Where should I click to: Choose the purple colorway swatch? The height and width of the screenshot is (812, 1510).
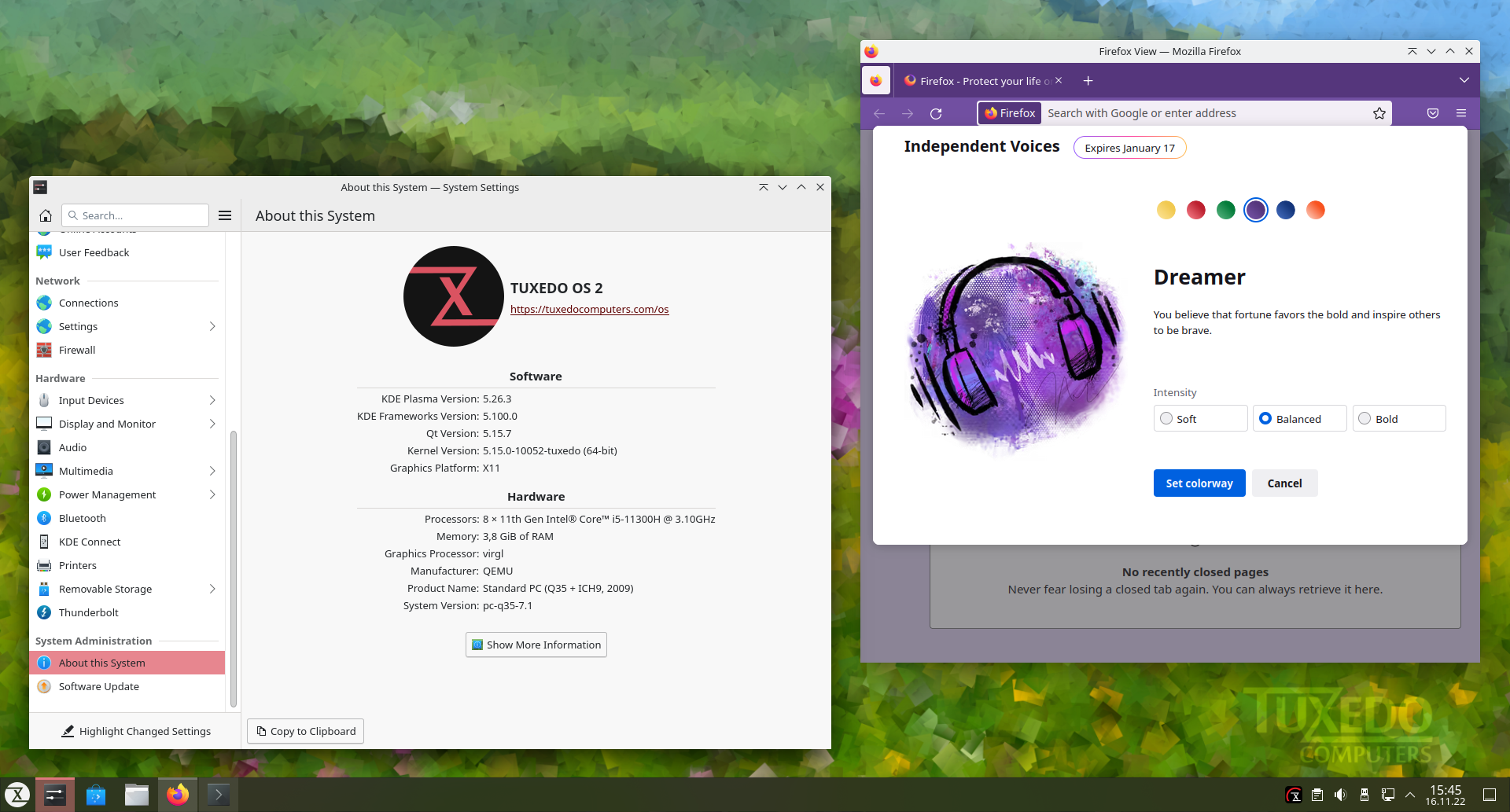coord(1256,210)
